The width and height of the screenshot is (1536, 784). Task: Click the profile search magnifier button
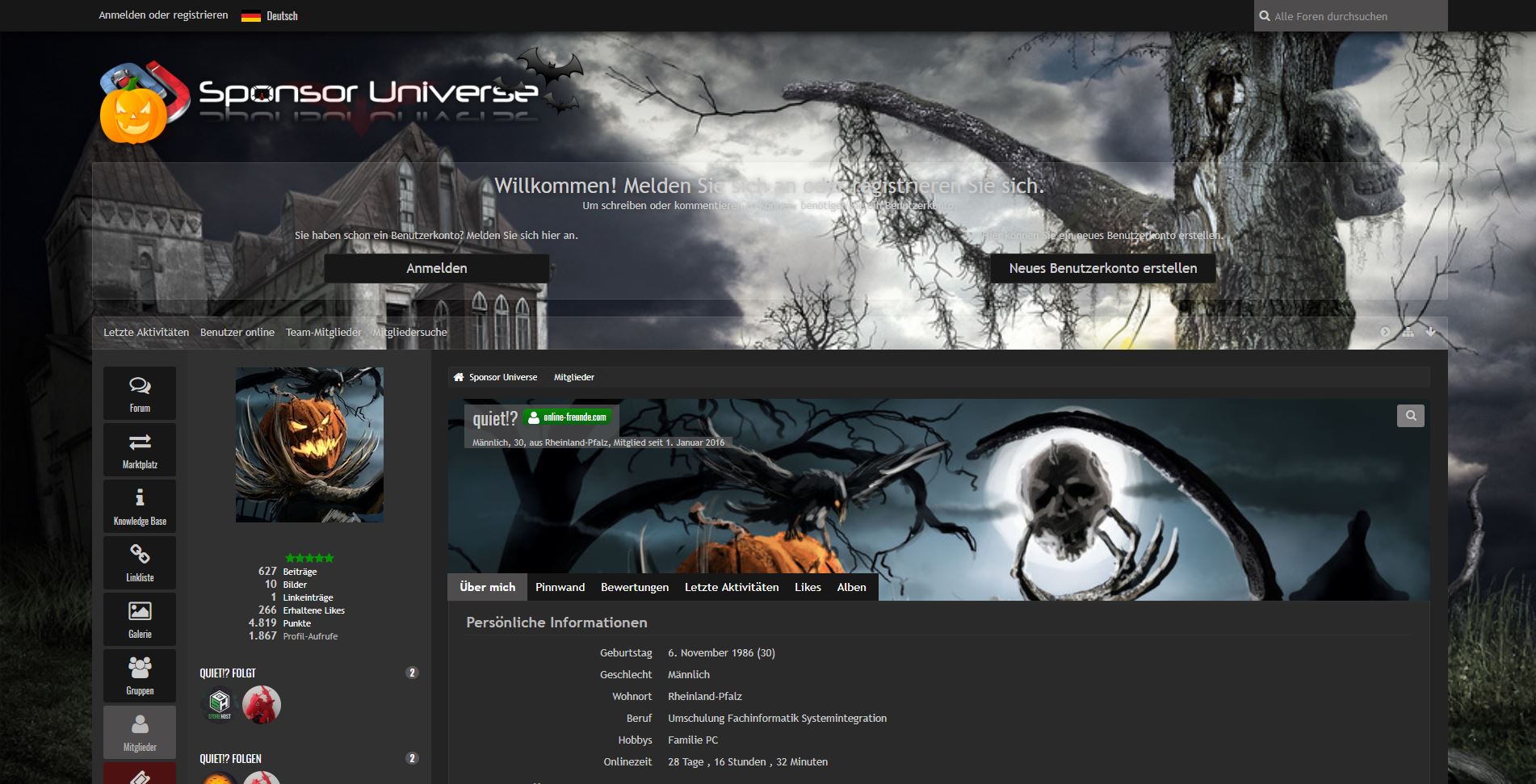1410,416
